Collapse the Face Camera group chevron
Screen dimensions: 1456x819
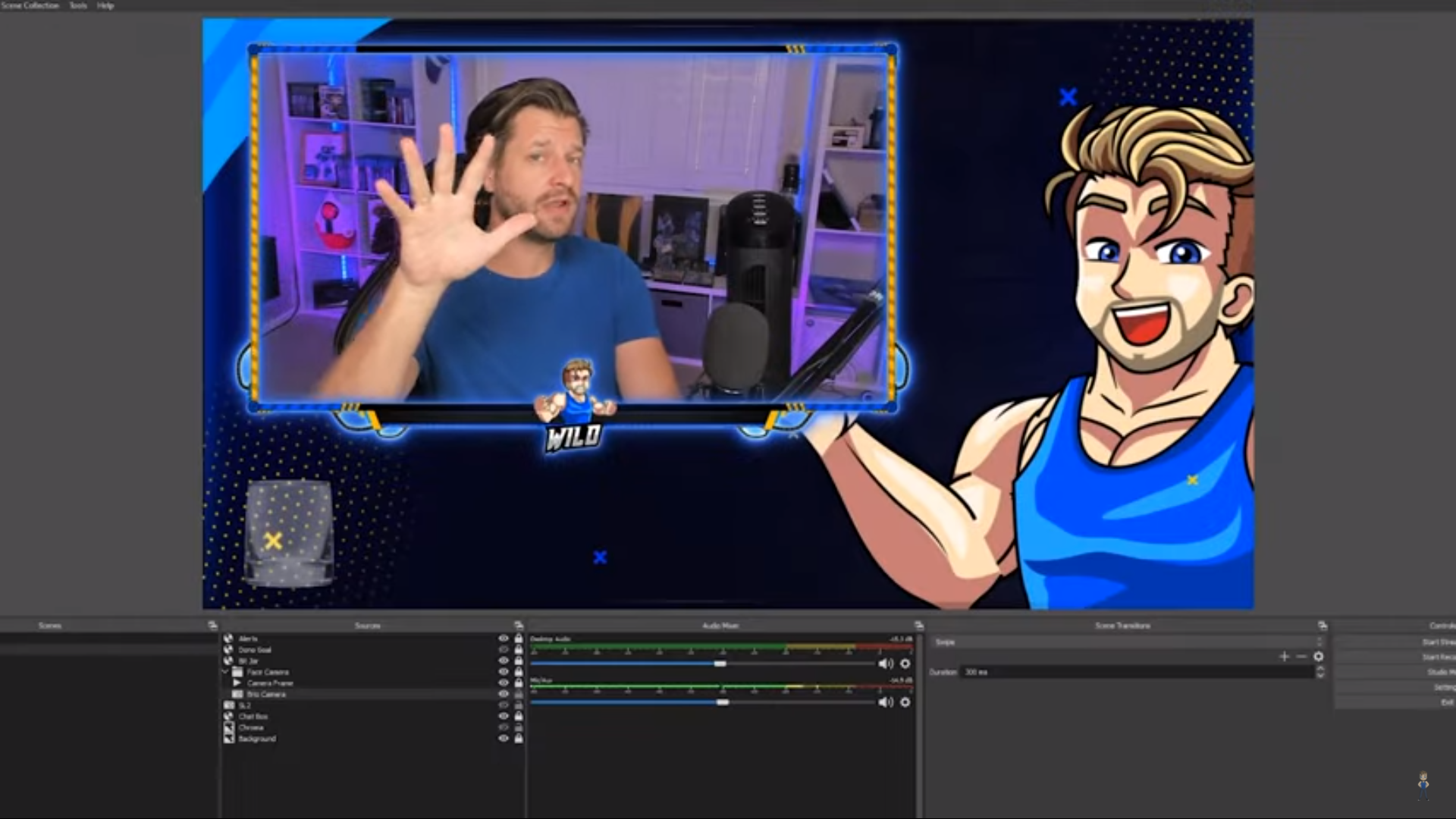pos(224,672)
